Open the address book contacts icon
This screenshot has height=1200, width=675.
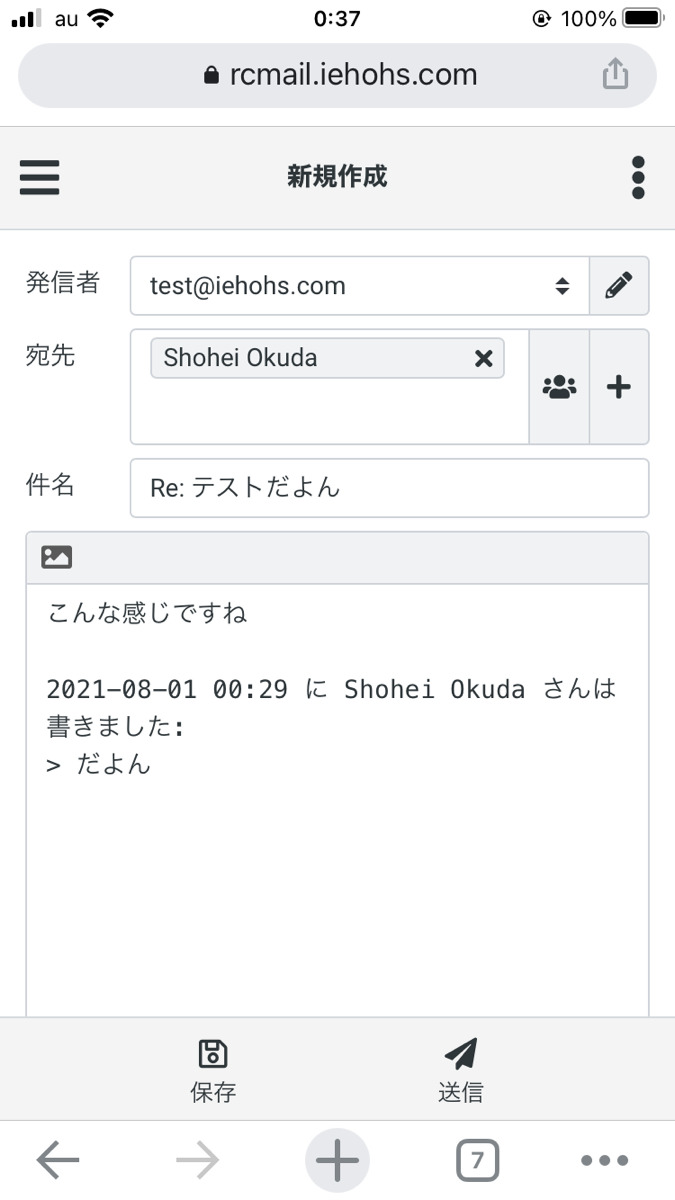coord(560,387)
